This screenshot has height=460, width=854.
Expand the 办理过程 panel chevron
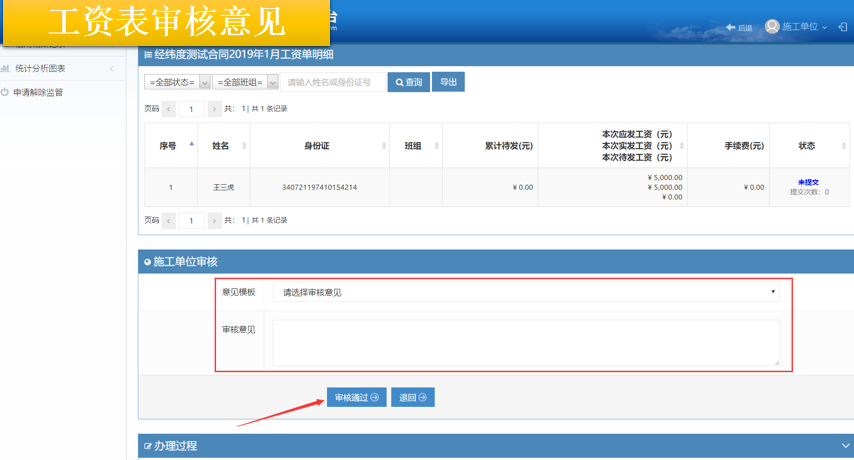(x=845, y=446)
